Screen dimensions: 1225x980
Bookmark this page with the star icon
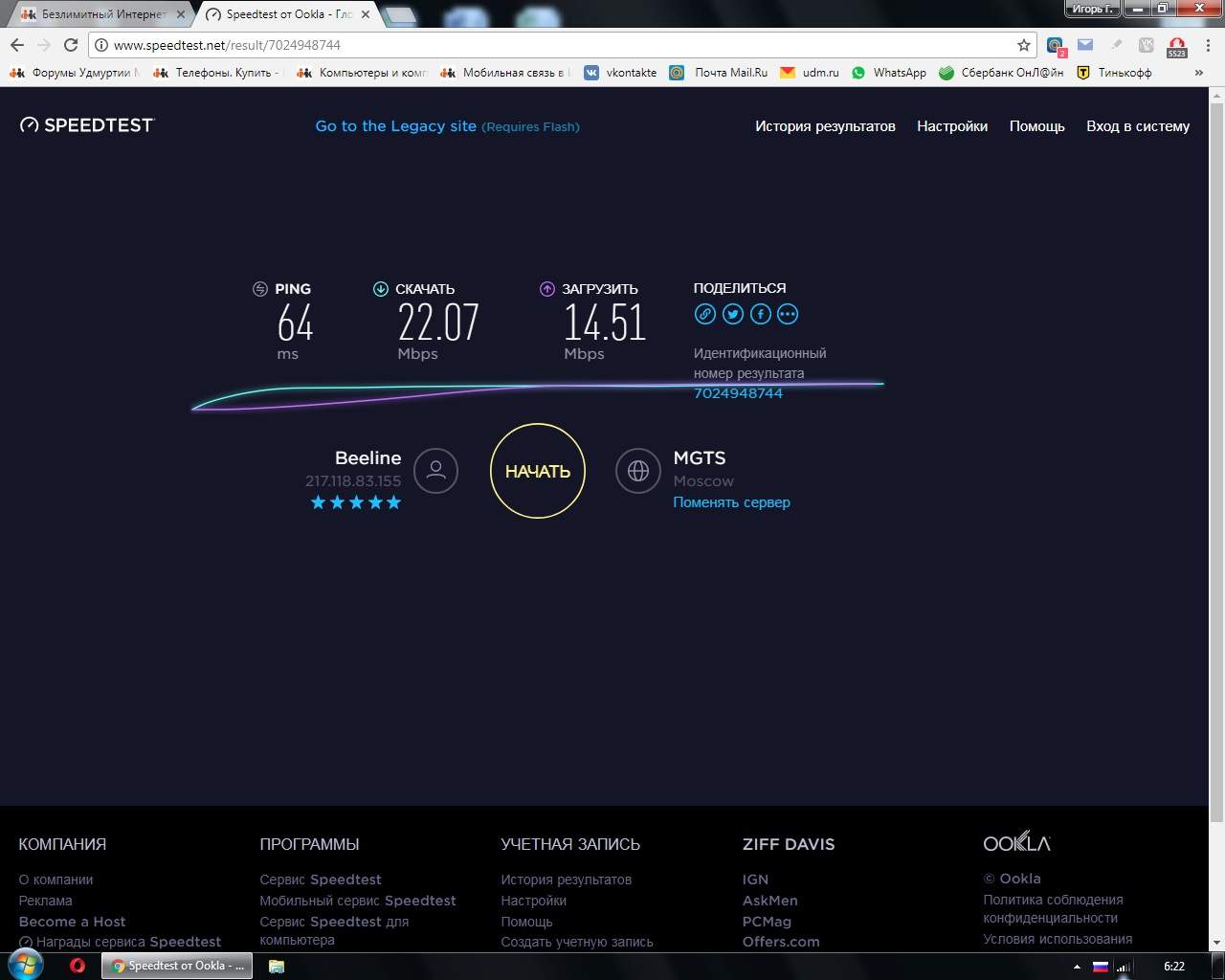[x=1024, y=45]
